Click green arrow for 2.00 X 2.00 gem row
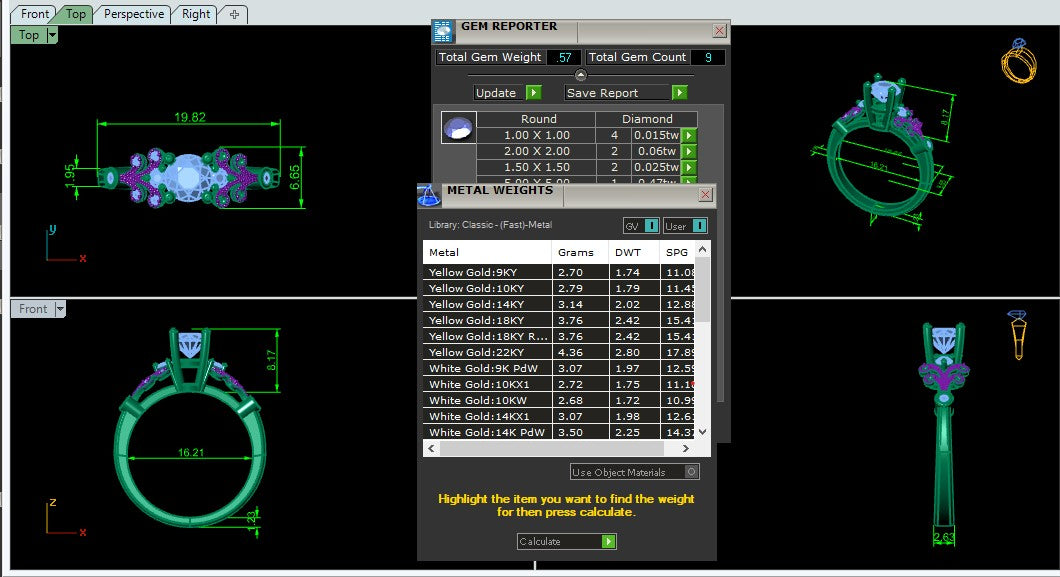This screenshot has width=1060, height=577. tap(689, 151)
